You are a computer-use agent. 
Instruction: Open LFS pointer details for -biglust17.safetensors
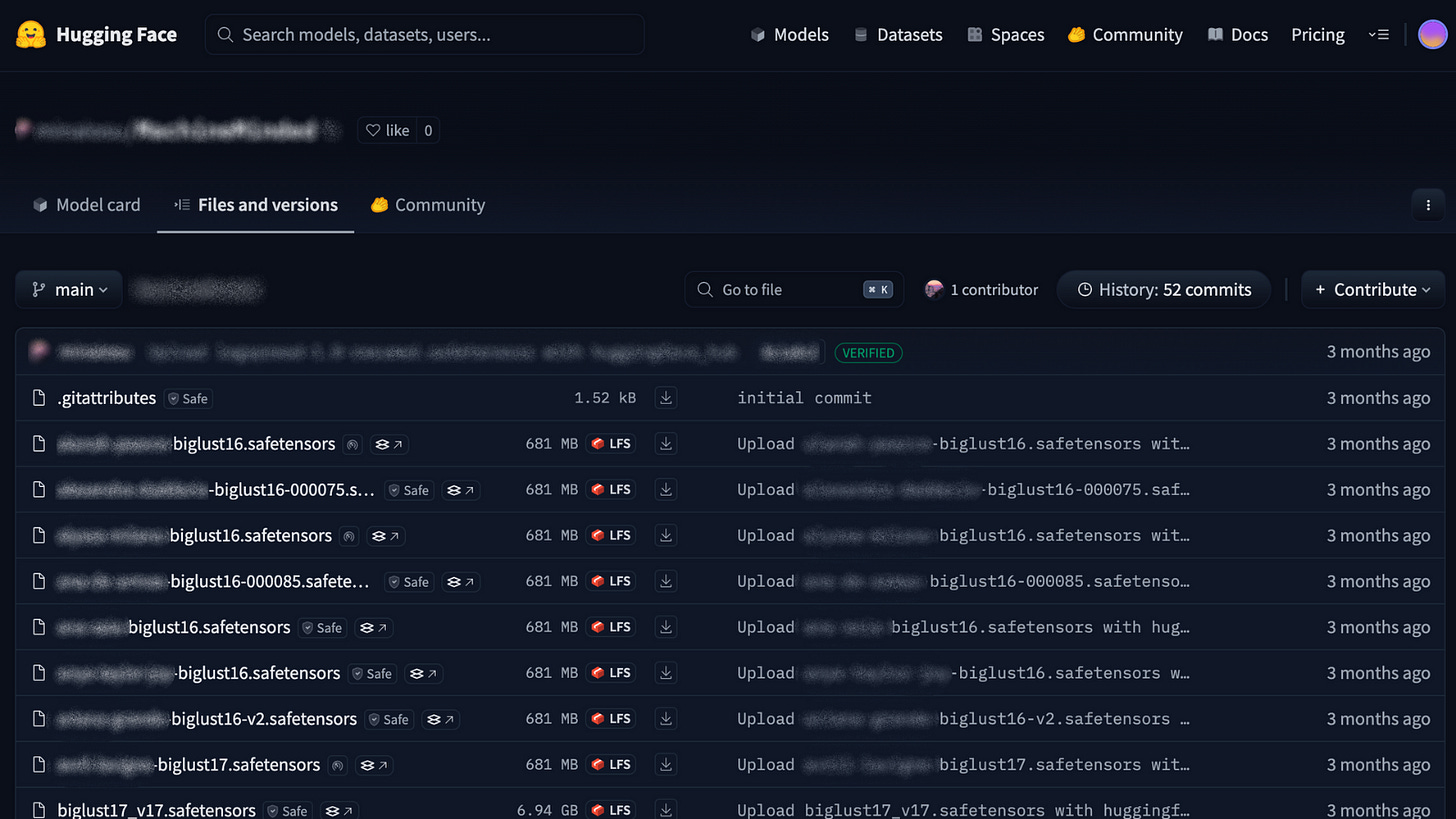pyautogui.click(x=373, y=765)
